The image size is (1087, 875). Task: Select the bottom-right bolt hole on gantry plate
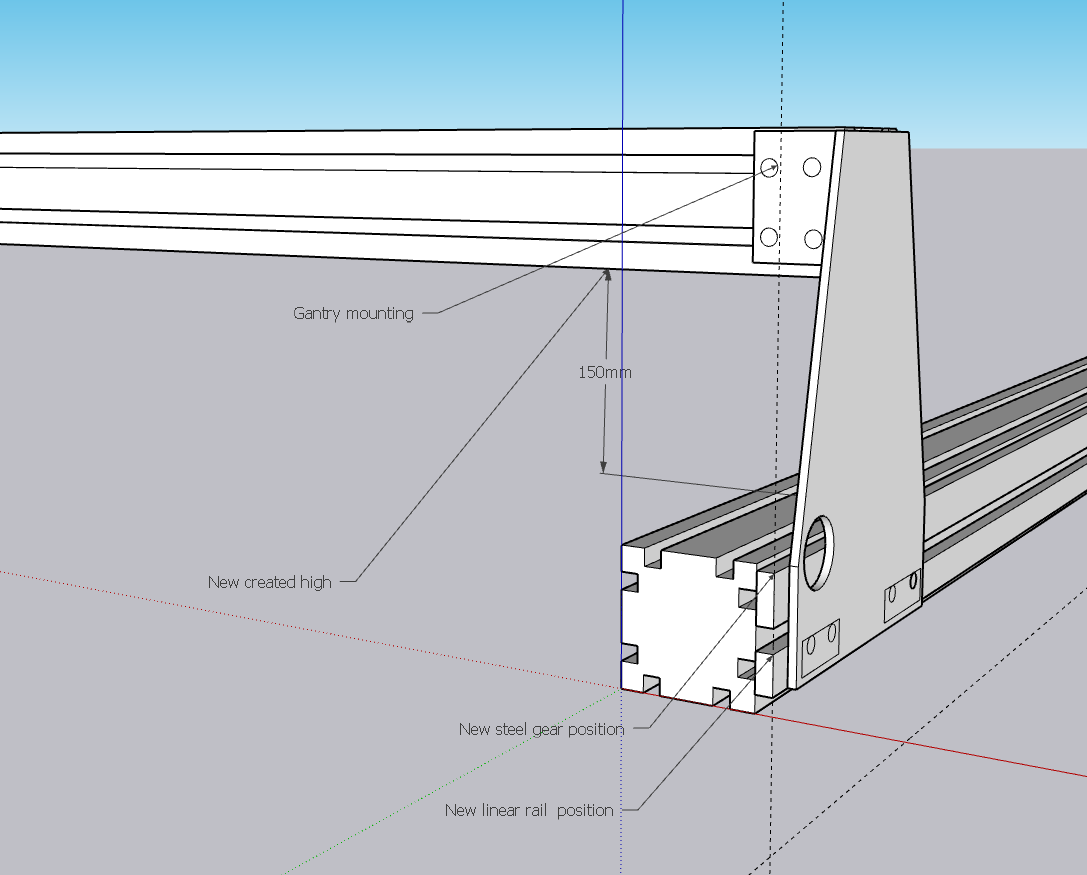[x=813, y=239]
